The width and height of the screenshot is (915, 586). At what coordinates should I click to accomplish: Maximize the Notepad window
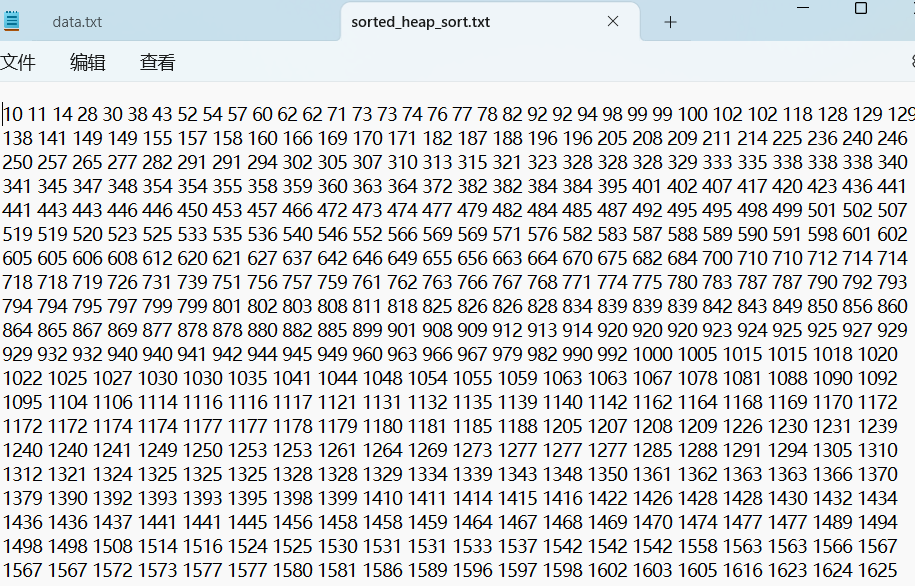pyautogui.click(x=860, y=7)
